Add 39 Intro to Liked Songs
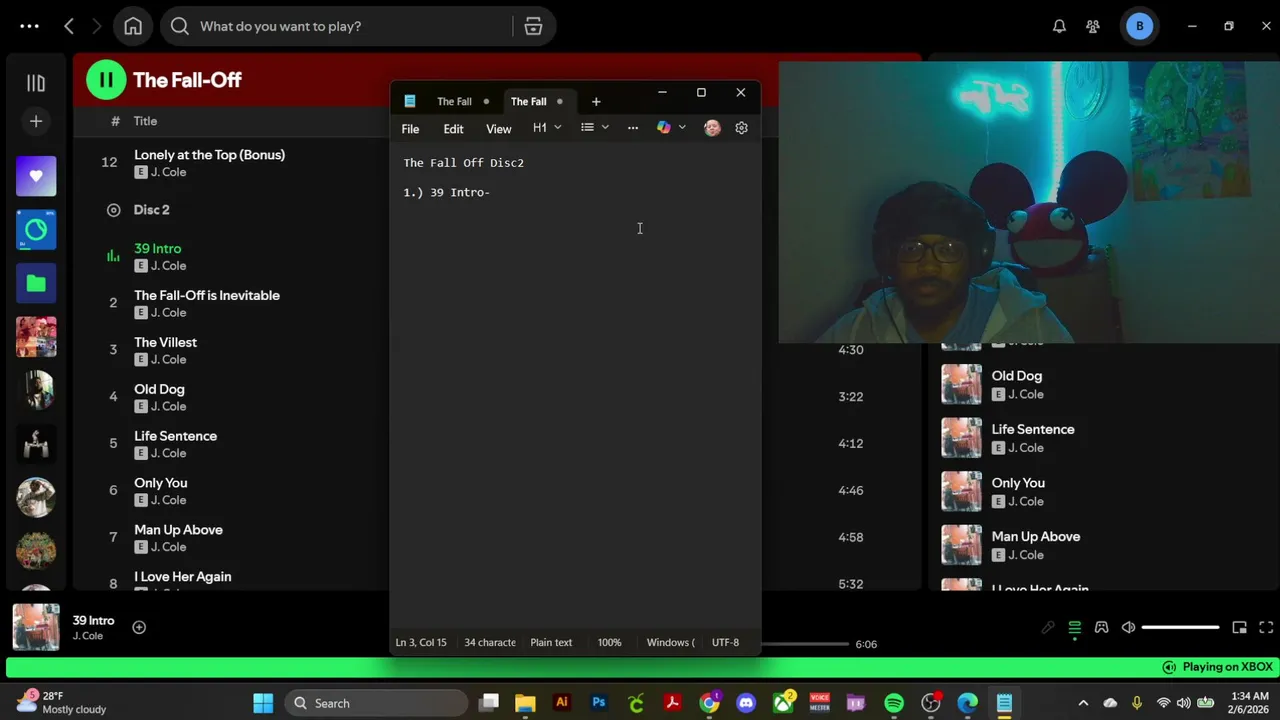This screenshot has width=1280, height=720. tap(139, 628)
